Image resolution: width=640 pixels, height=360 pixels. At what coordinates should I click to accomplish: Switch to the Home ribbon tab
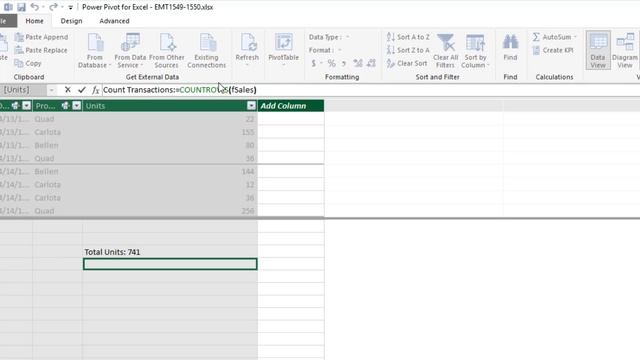click(x=34, y=21)
